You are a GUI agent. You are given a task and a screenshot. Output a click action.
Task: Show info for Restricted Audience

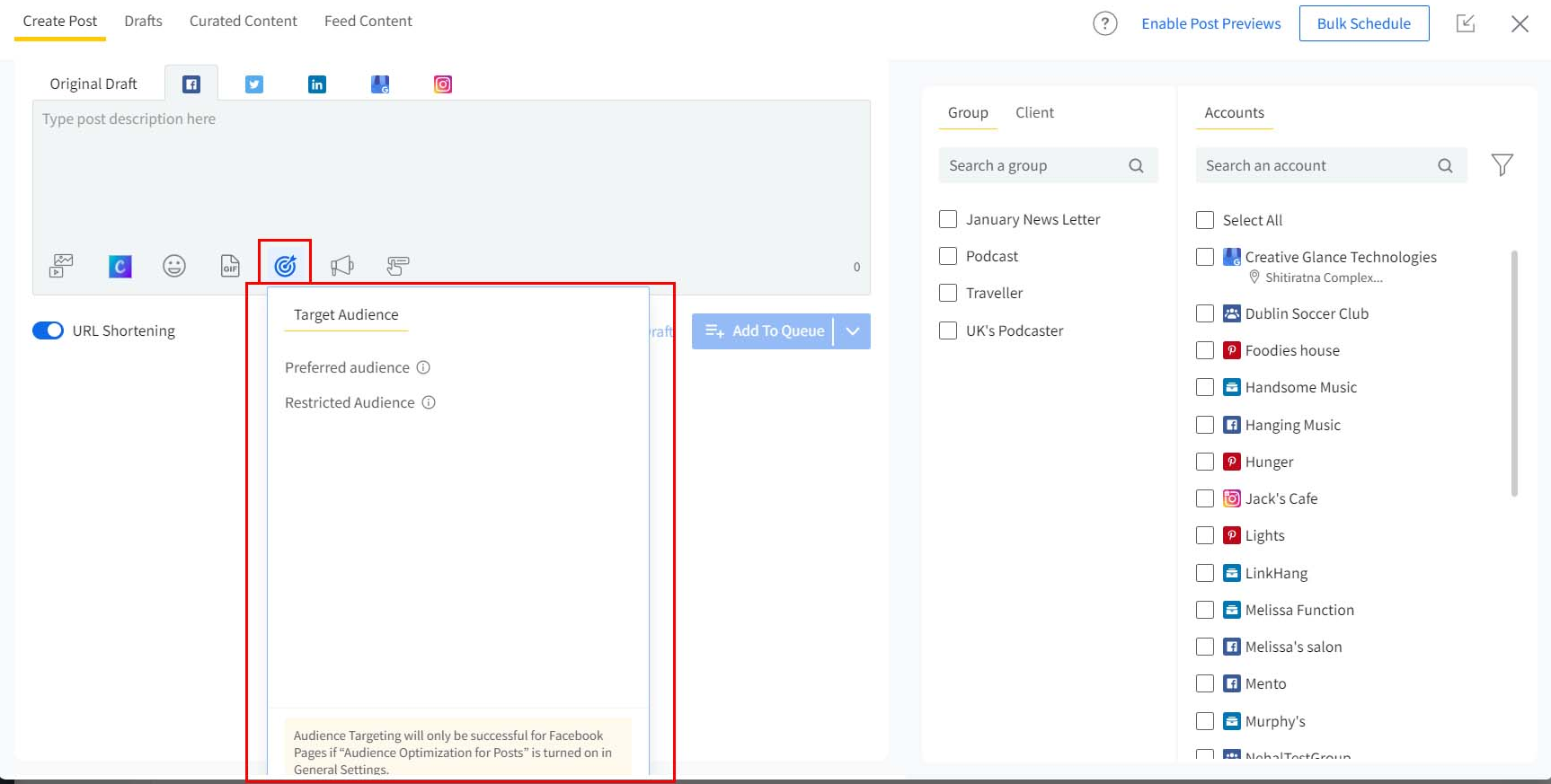pos(429,402)
